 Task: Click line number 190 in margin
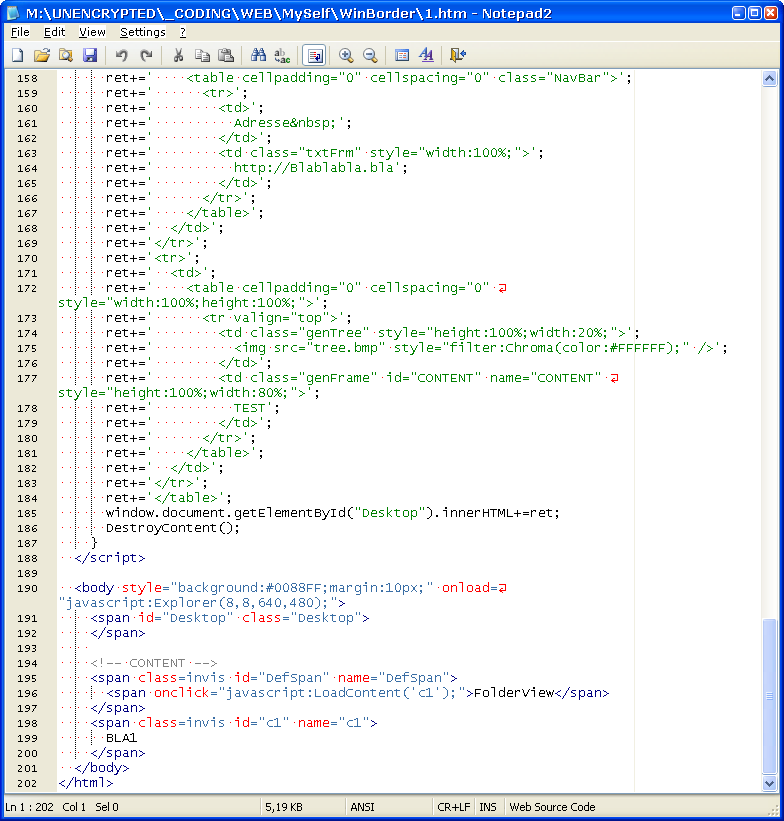click(x=27, y=589)
